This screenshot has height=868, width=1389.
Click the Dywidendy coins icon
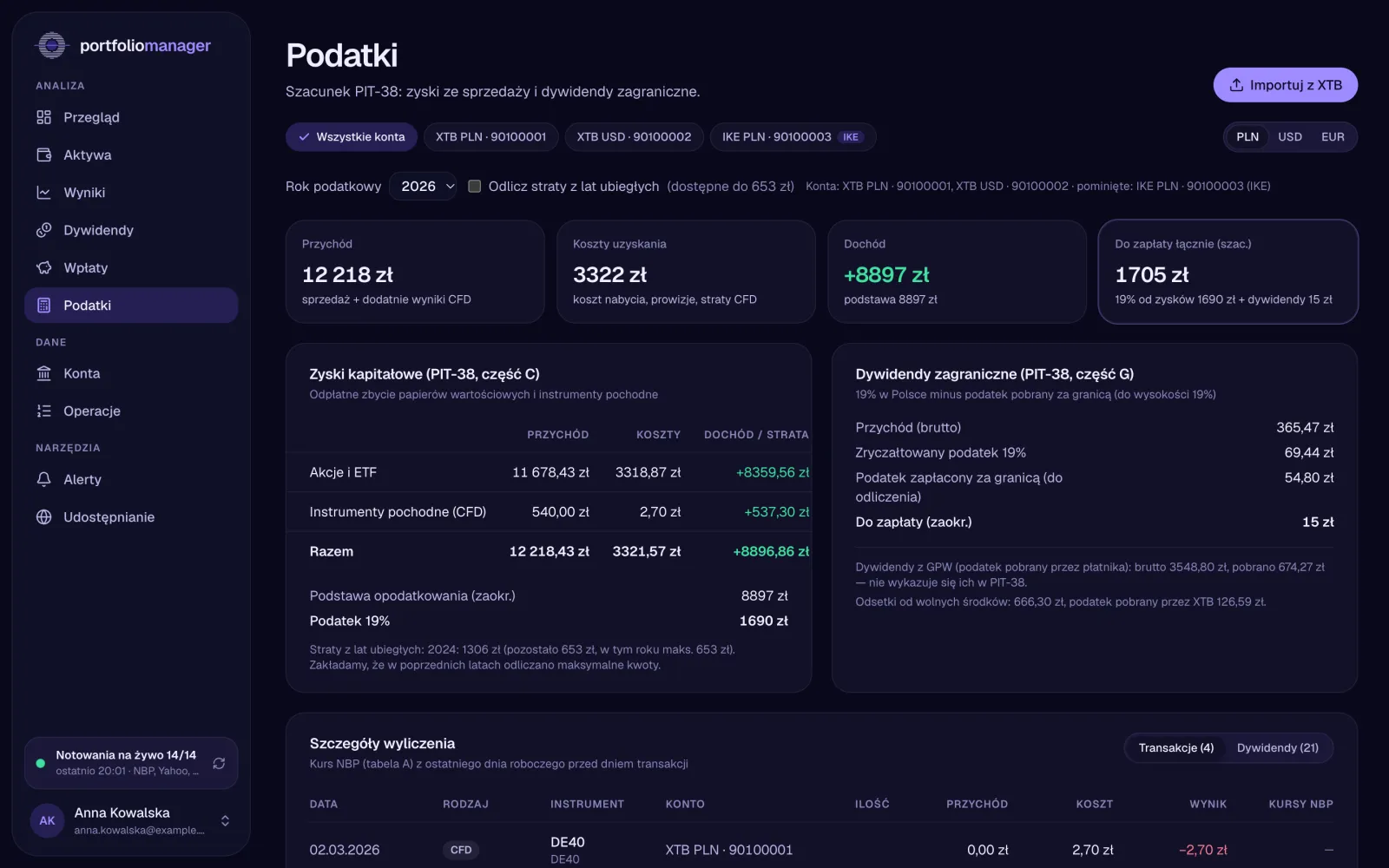[44, 230]
